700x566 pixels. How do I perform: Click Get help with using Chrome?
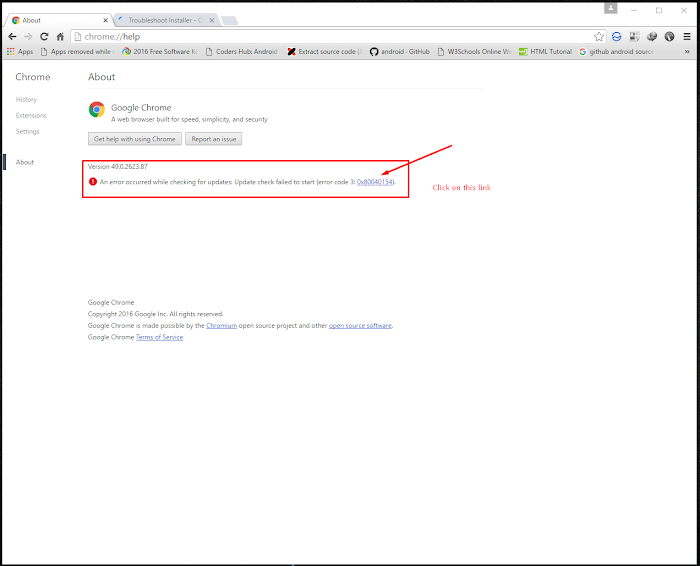(135, 139)
